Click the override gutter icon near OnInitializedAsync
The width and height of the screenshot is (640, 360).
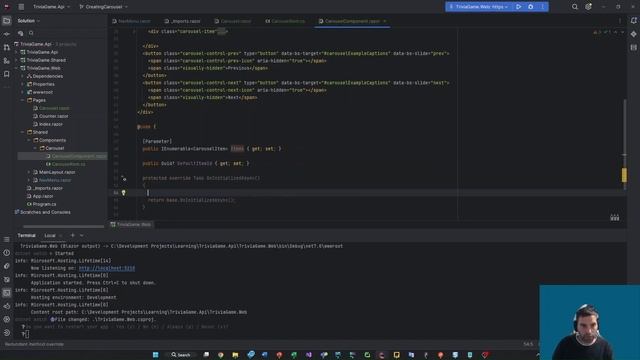click(x=124, y=178)
